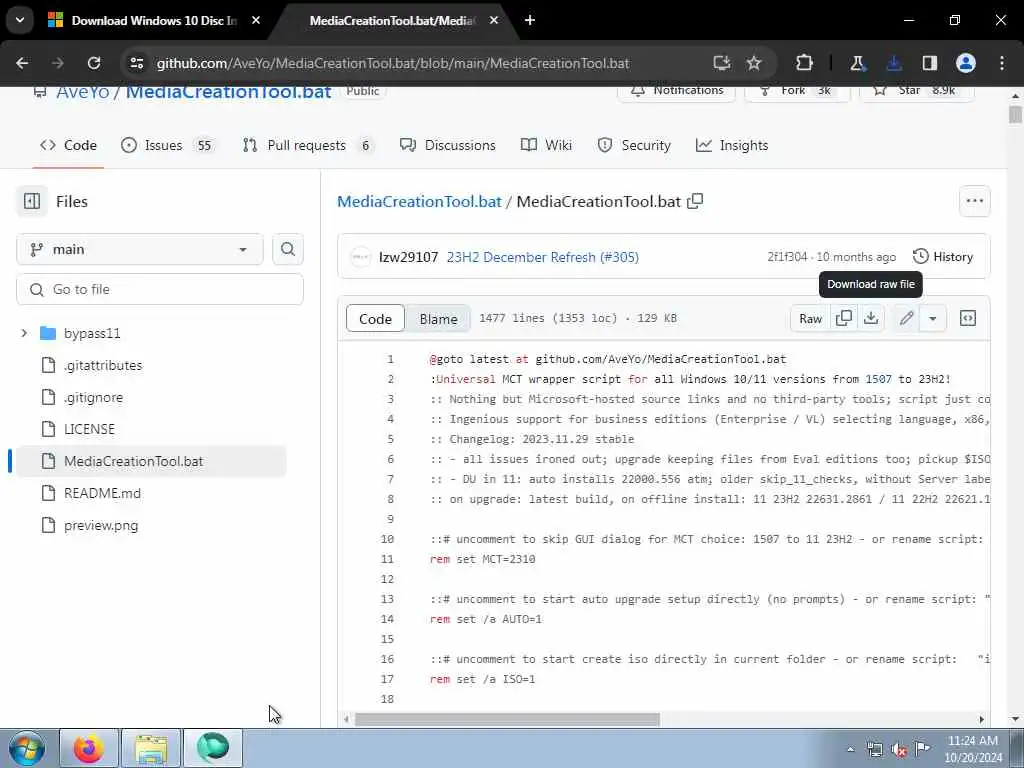
Task: Open the browser extensions puzzle icon
Action: coord(804,63)
